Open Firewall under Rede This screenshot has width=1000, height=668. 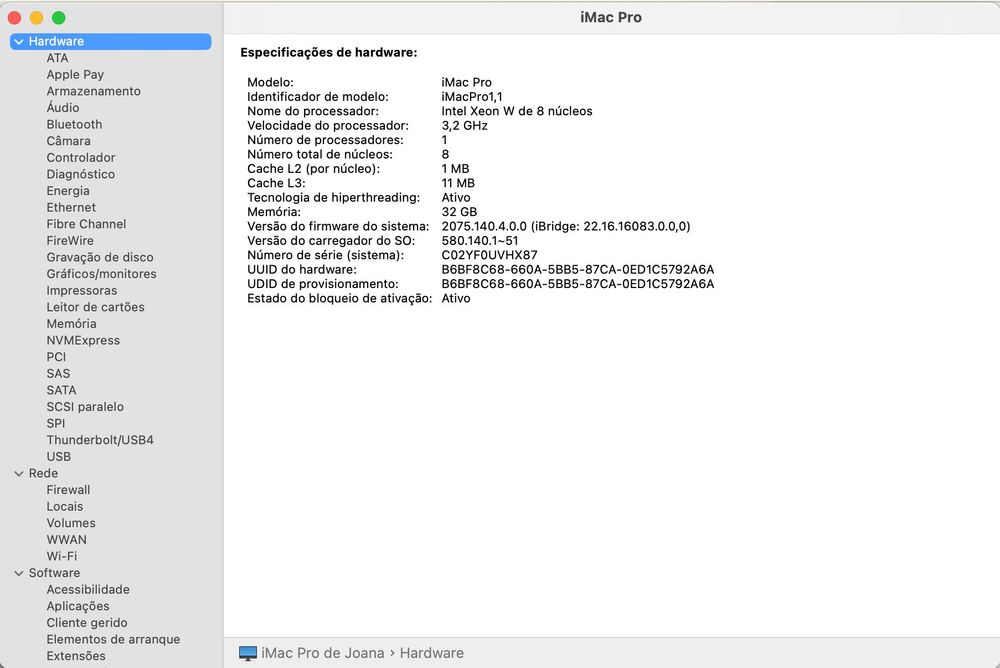[68, 490]
